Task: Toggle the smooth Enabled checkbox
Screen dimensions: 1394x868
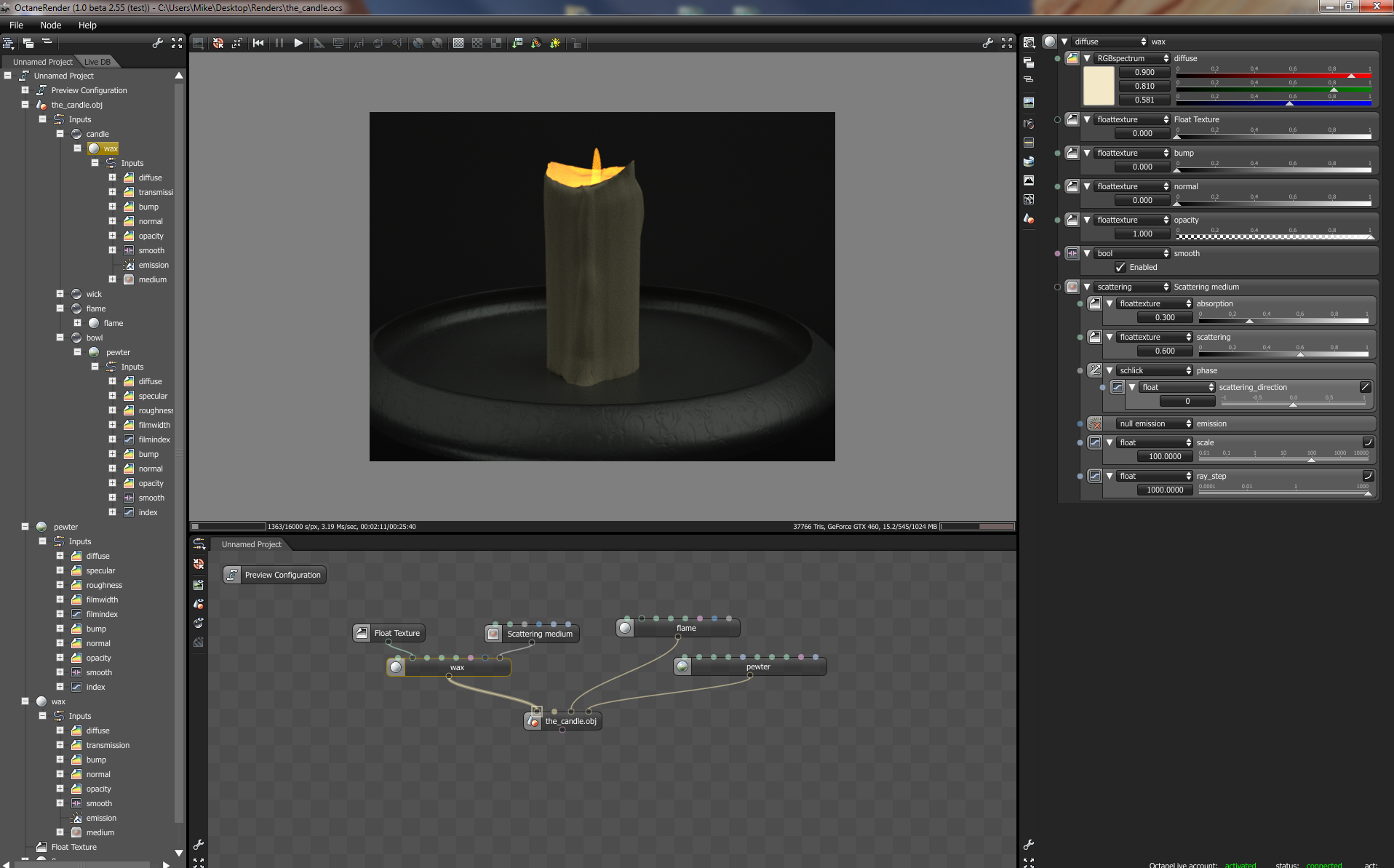Action: pos(1120,267)
